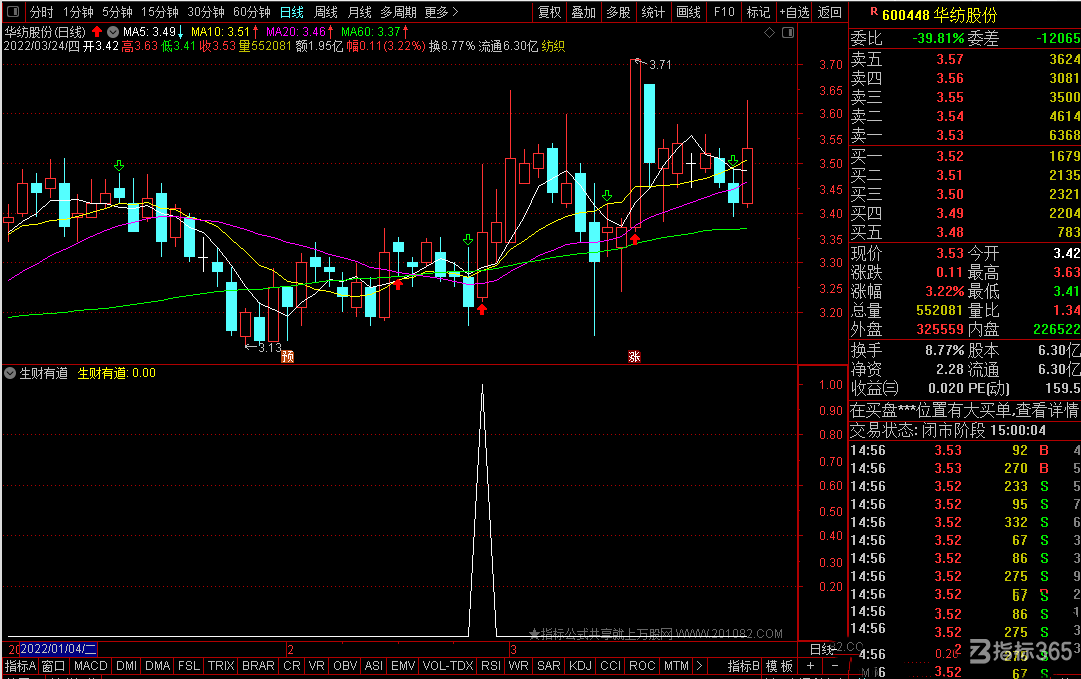The image size is (1081, 679).
Task: Expand the 更多 period options
Action: click(441, 12)
